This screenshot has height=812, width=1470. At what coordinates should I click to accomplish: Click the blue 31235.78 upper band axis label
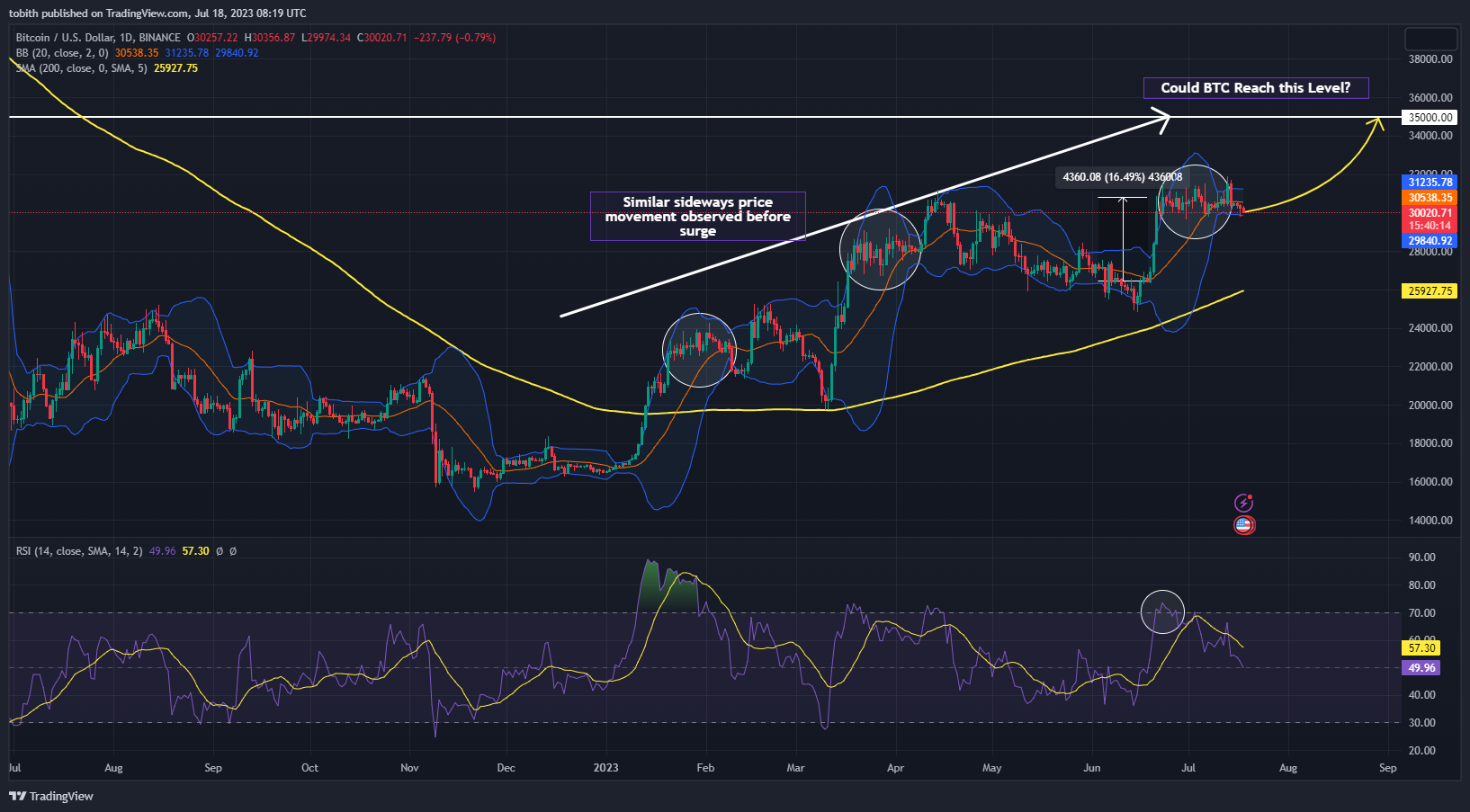pyautogui.click(x=1430, y=183)
